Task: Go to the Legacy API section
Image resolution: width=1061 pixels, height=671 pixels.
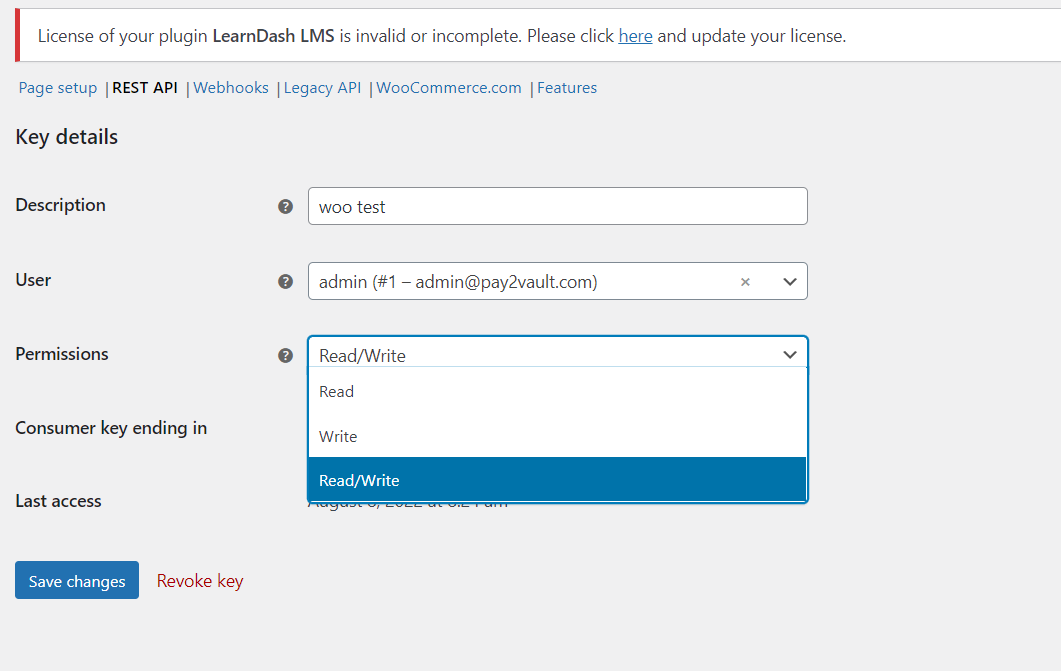Action: (322, 88)
